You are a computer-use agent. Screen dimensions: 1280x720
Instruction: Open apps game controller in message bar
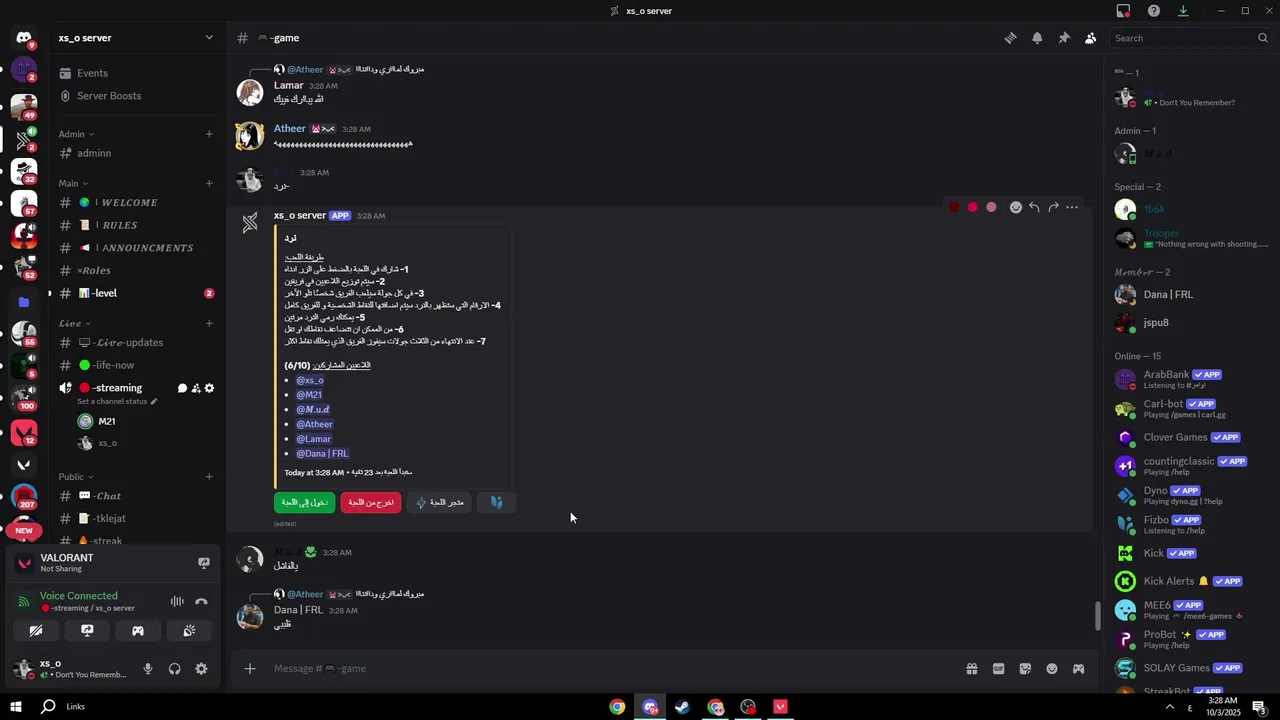(x=1079, y=669)
